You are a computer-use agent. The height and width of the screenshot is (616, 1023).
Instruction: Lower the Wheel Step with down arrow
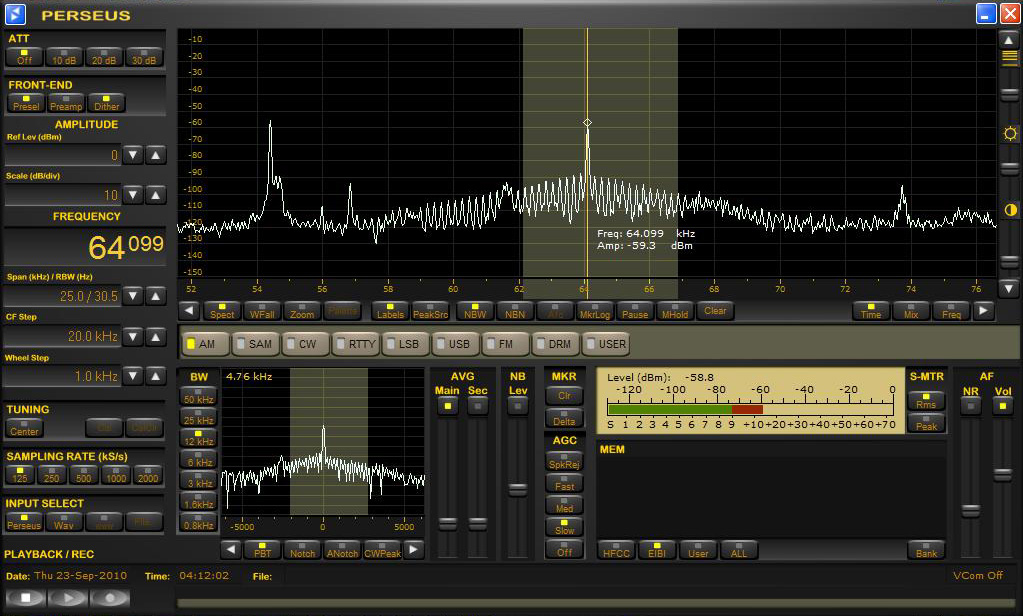point(133,376)
